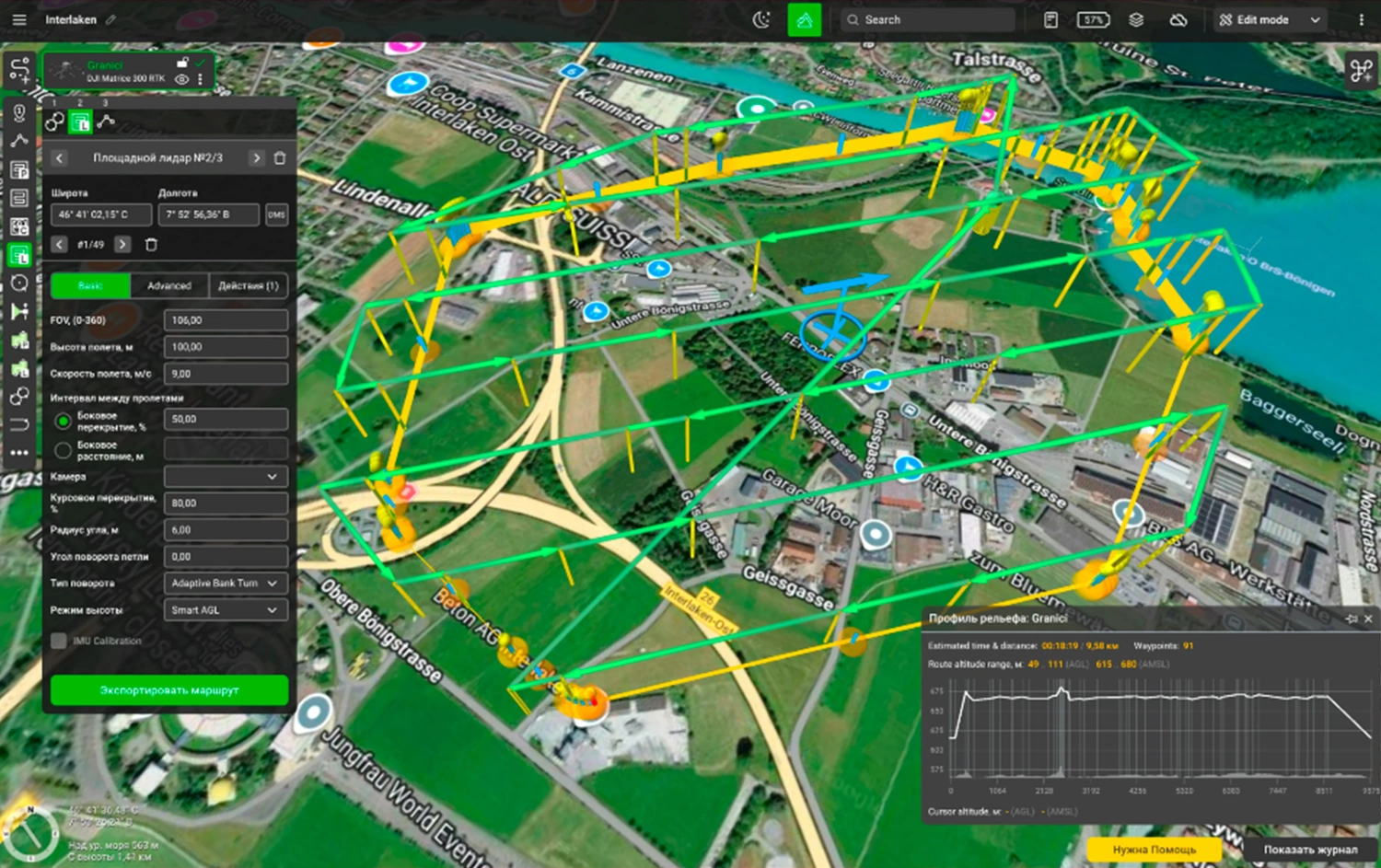Edit the Interlaken mission name pencil
This screenshot has width=1381, height=868.
click(x=110, y=19)
